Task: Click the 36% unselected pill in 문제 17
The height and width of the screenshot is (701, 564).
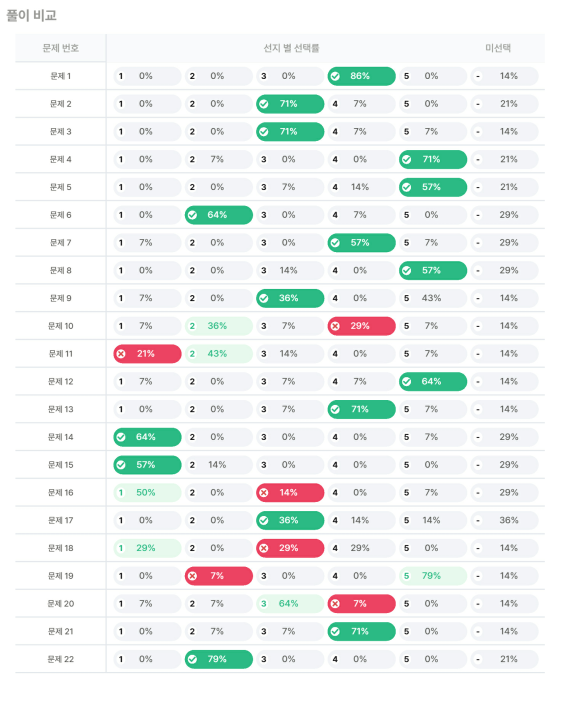Action: pos(505,520)
